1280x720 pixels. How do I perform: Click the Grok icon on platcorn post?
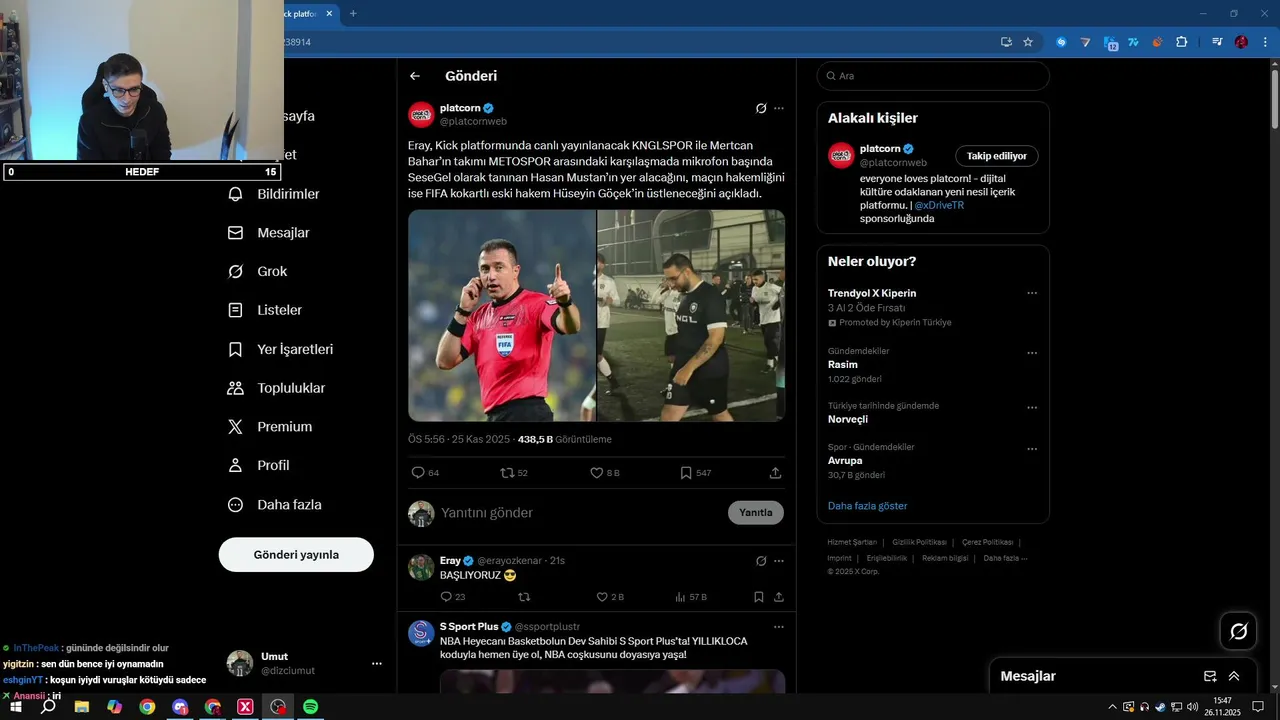pos(761,108)
